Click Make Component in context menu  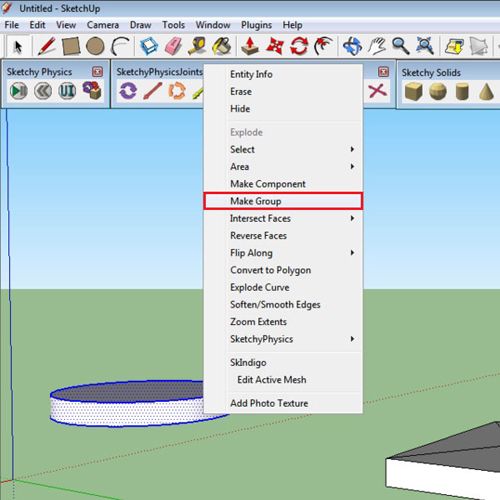[283, 184]
